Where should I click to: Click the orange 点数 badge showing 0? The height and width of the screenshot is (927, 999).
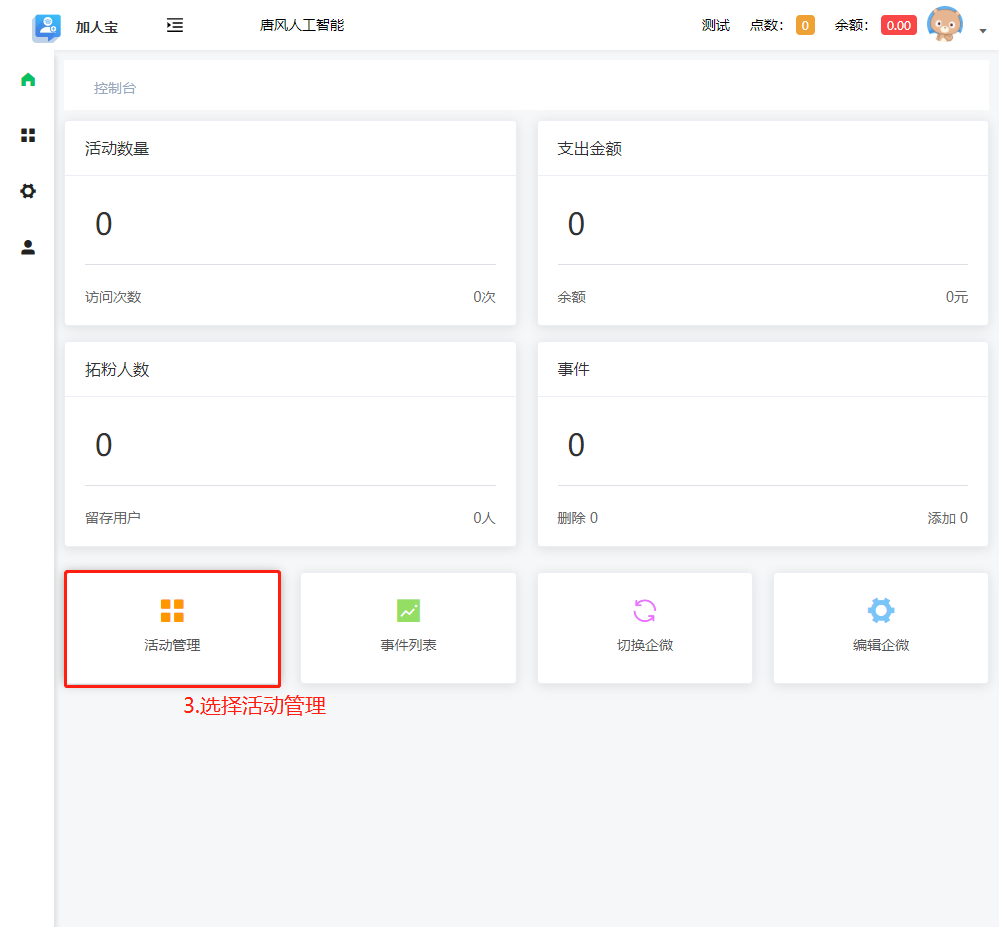805,25
